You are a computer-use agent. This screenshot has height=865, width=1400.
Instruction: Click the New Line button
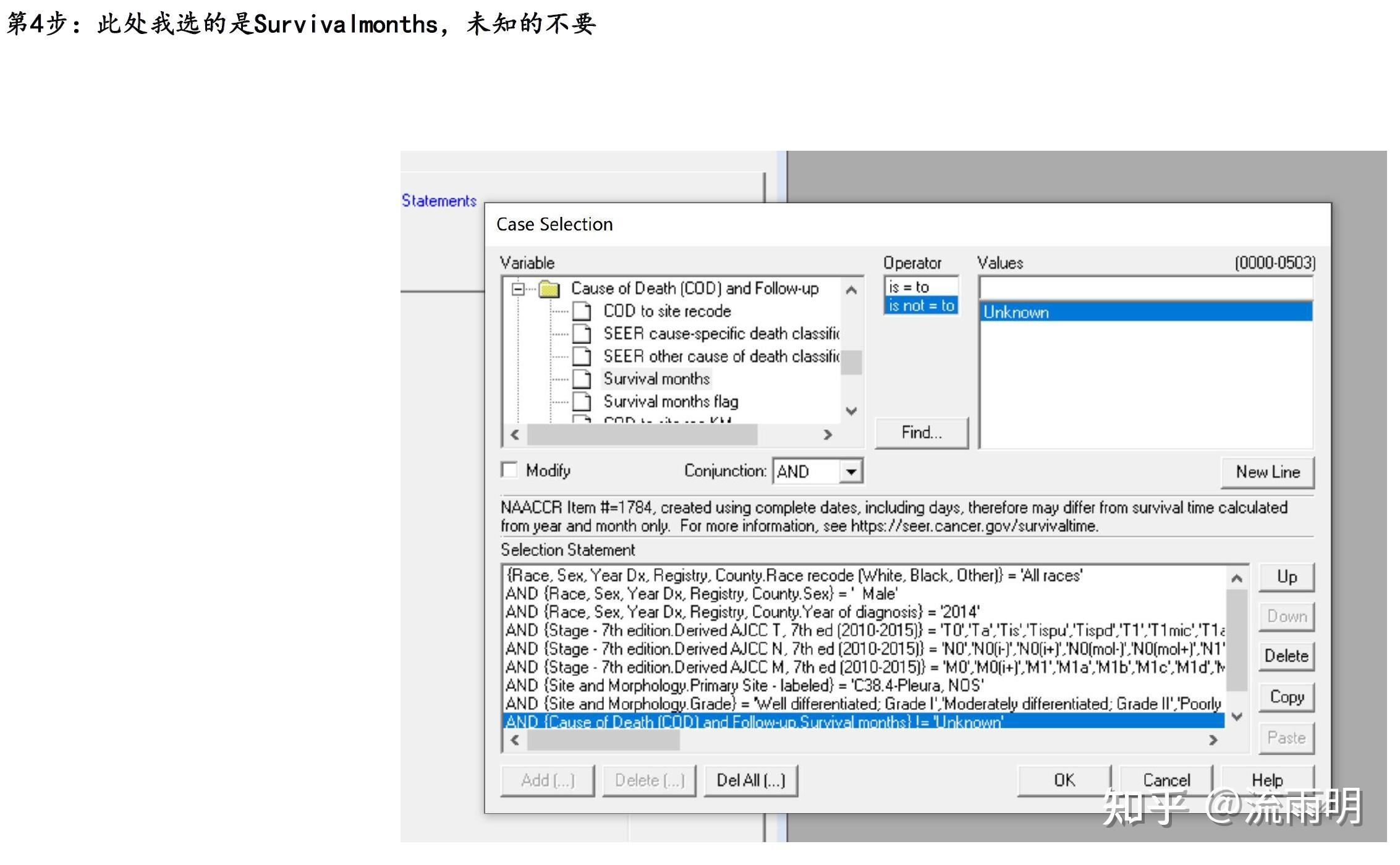click(1267, 472)
